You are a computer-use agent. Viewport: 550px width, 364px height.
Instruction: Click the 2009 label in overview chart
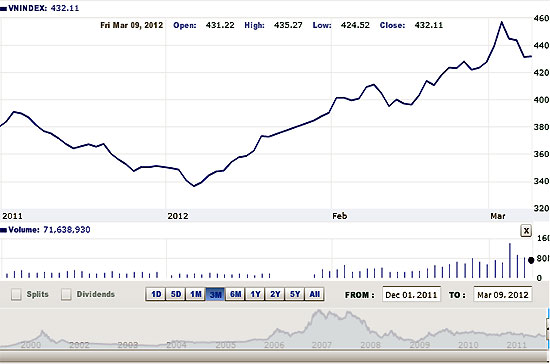pos(420,345)
